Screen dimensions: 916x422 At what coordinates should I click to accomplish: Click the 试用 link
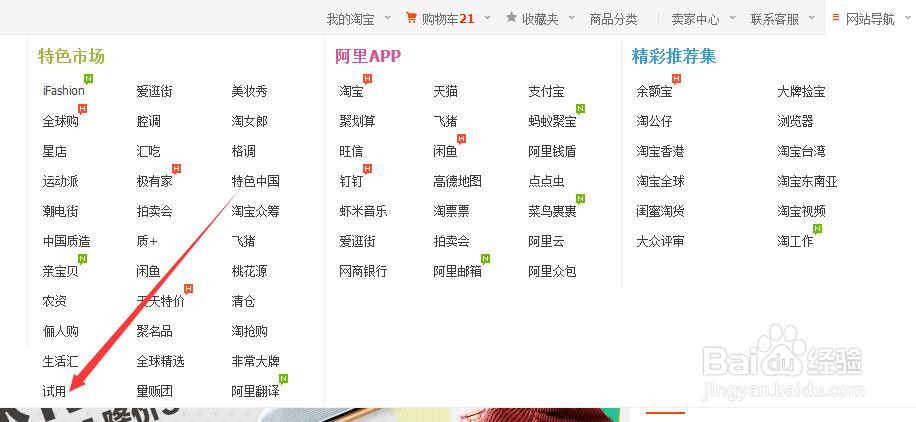(54, 392)
